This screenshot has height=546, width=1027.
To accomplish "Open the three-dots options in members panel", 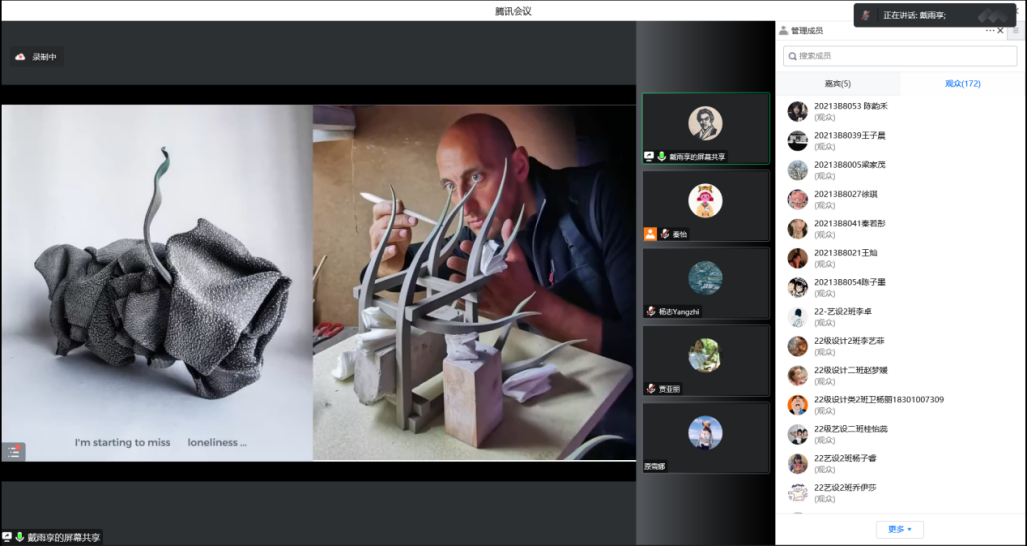I will (x=989, y=31).
